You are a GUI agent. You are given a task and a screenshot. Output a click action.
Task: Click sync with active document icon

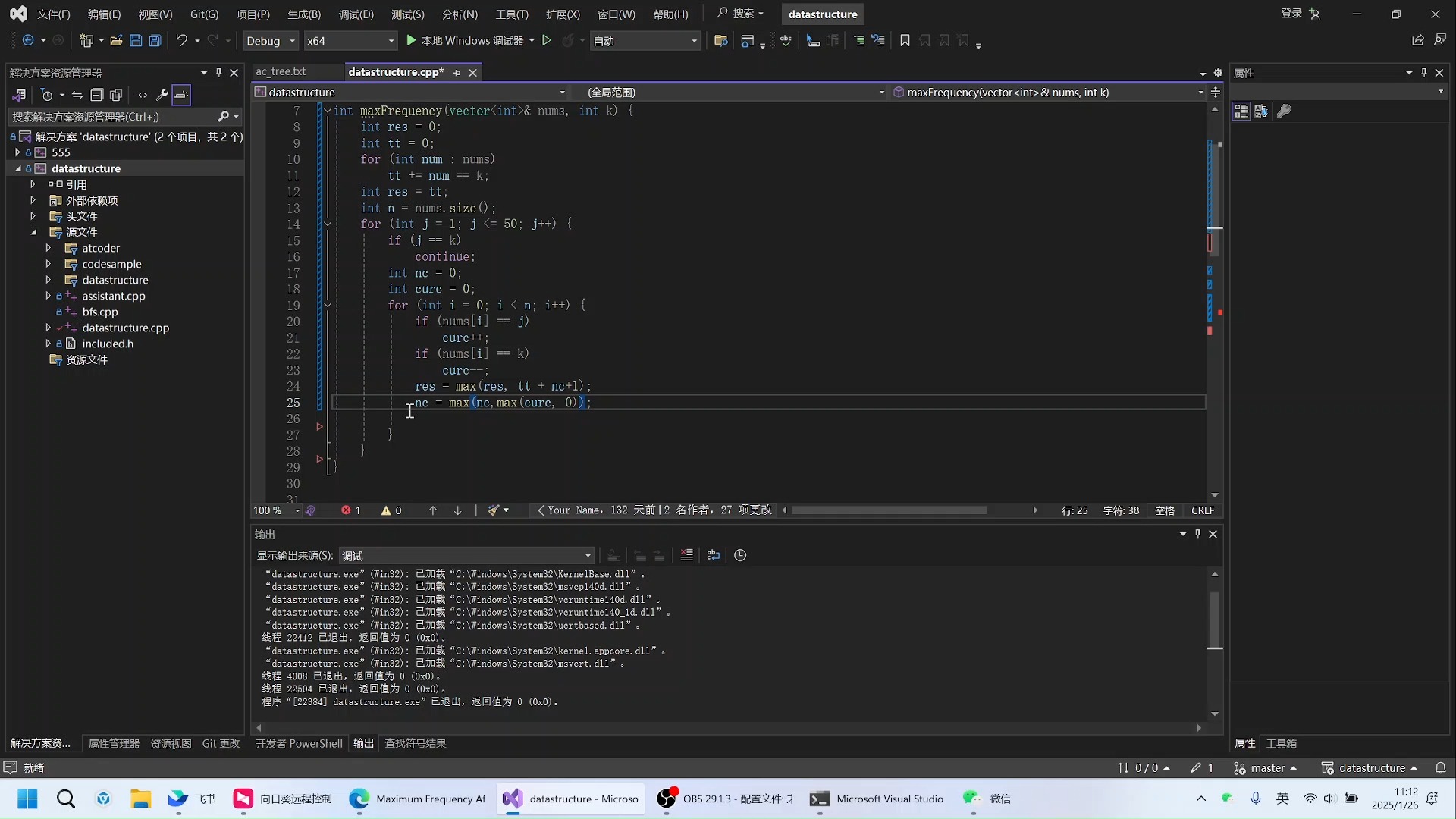pos(77,95)
